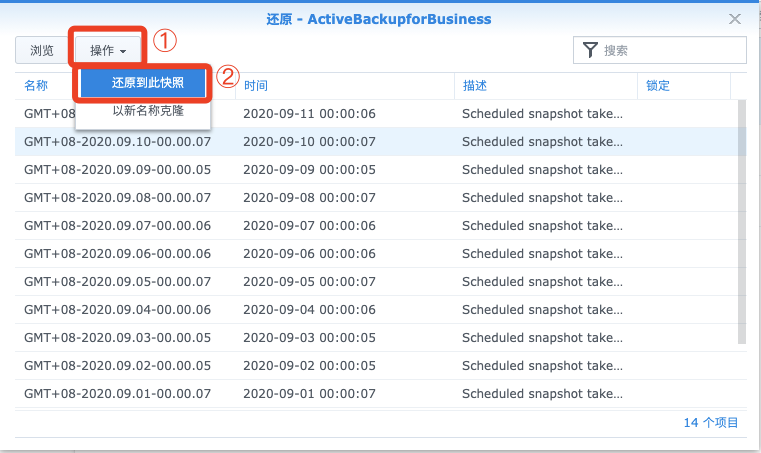Select the 2020-09-11 00:00:06 snapshot row
This screenshot has width=761, height=453.
[x=377, y=114]
